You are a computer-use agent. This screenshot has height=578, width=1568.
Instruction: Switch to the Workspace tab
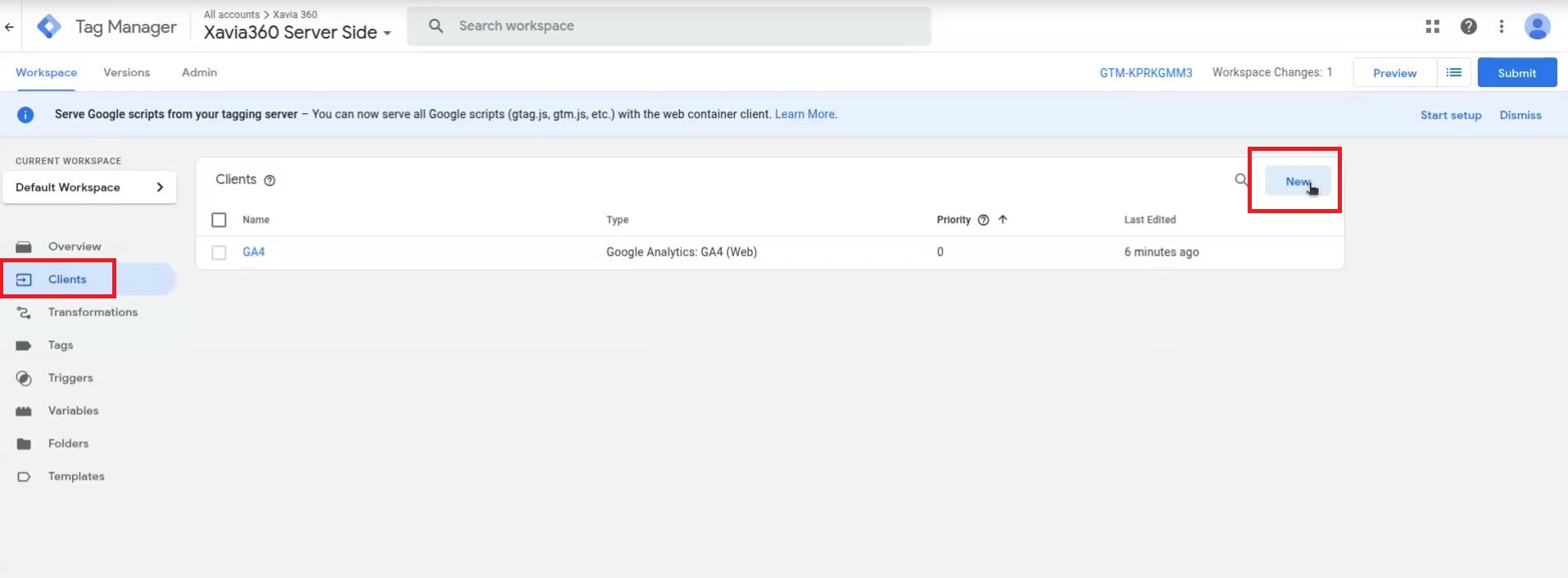(x=46, y=73)
